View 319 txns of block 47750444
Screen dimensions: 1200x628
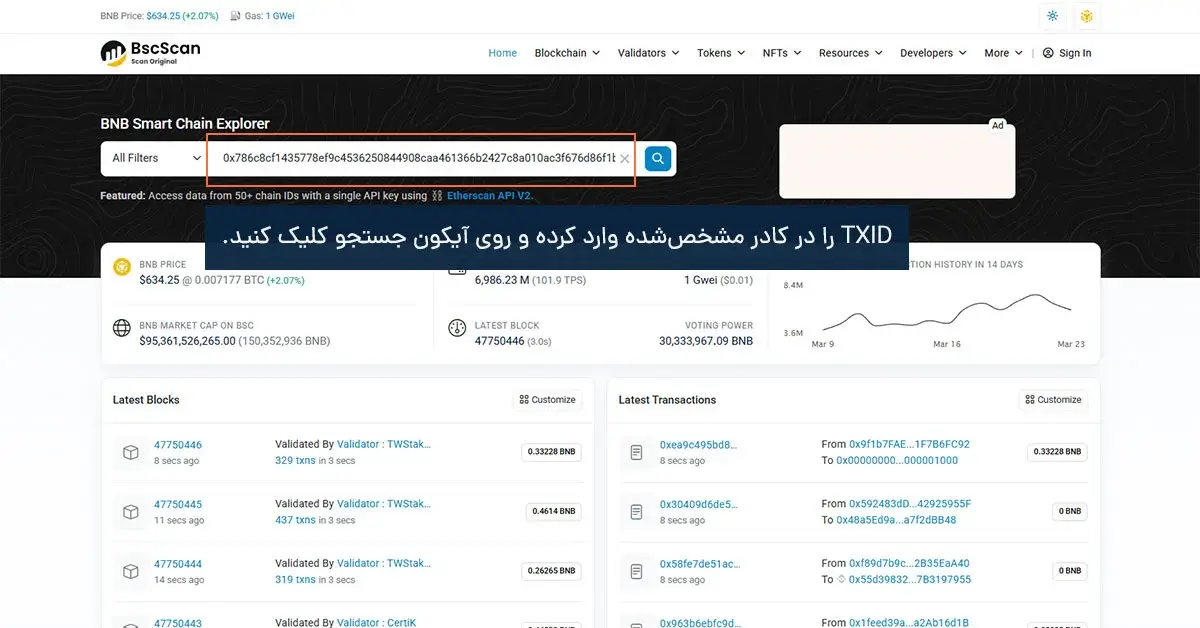[x=295, y=580]
